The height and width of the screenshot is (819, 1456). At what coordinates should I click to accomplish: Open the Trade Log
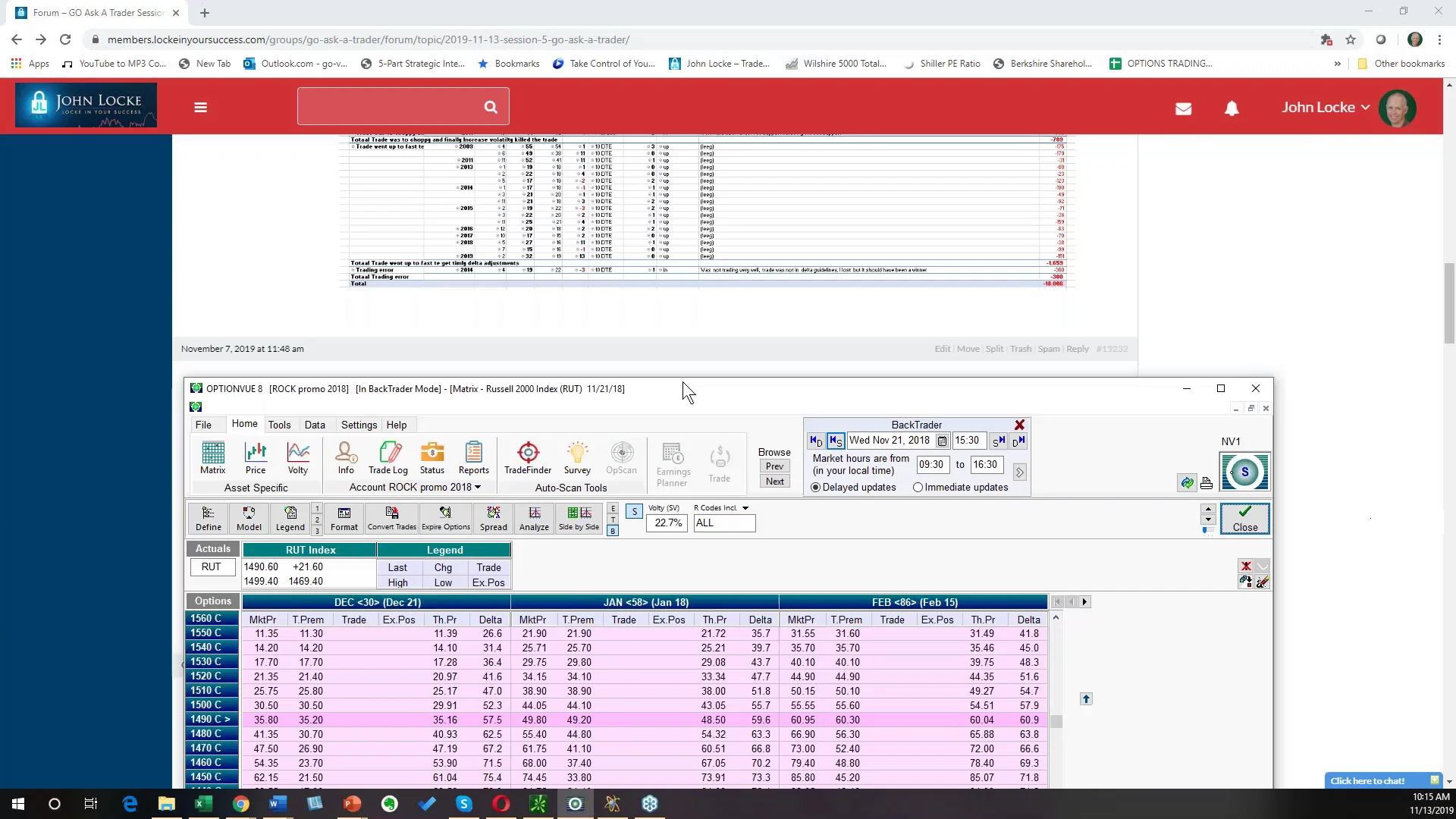coord(388,458)
